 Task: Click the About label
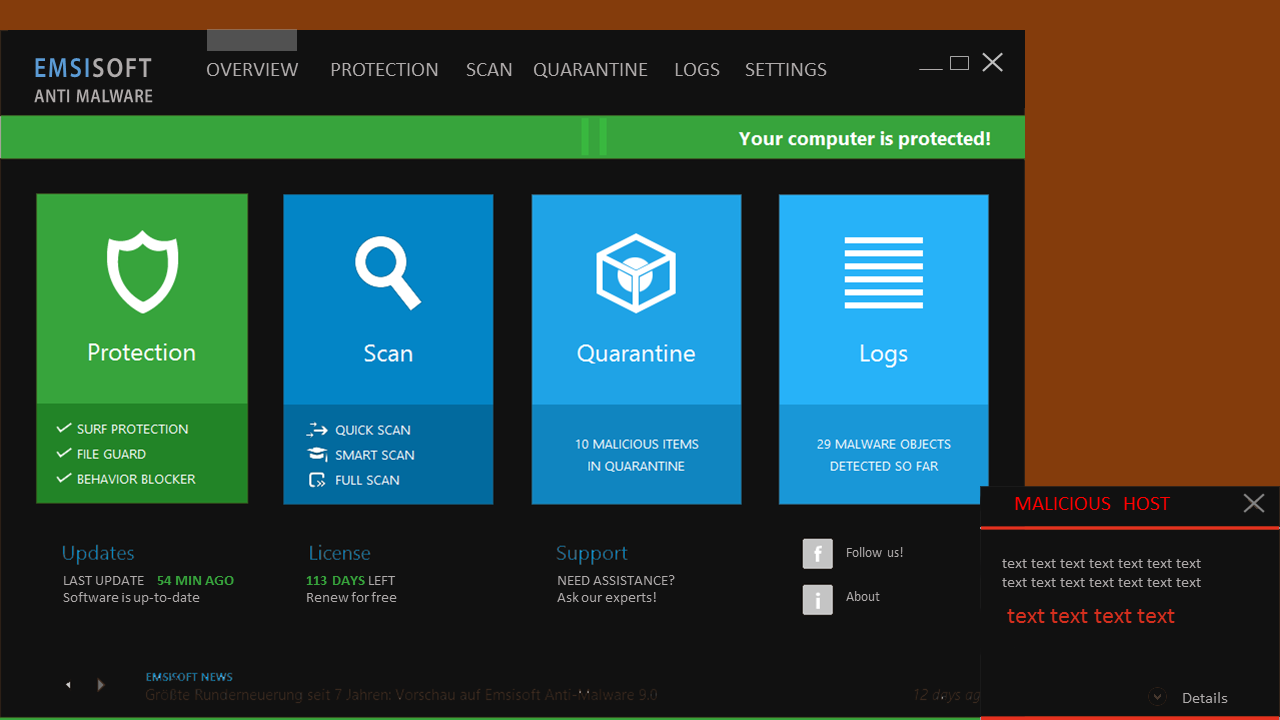pyautogui.click(x=863, y=597)
